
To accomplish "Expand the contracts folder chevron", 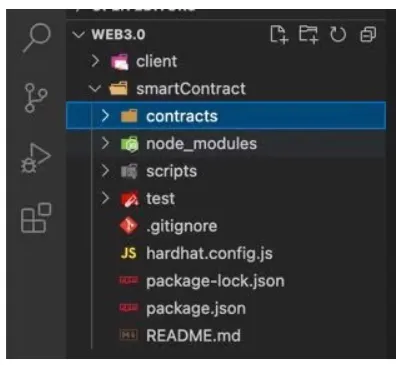I will (105, 116).
